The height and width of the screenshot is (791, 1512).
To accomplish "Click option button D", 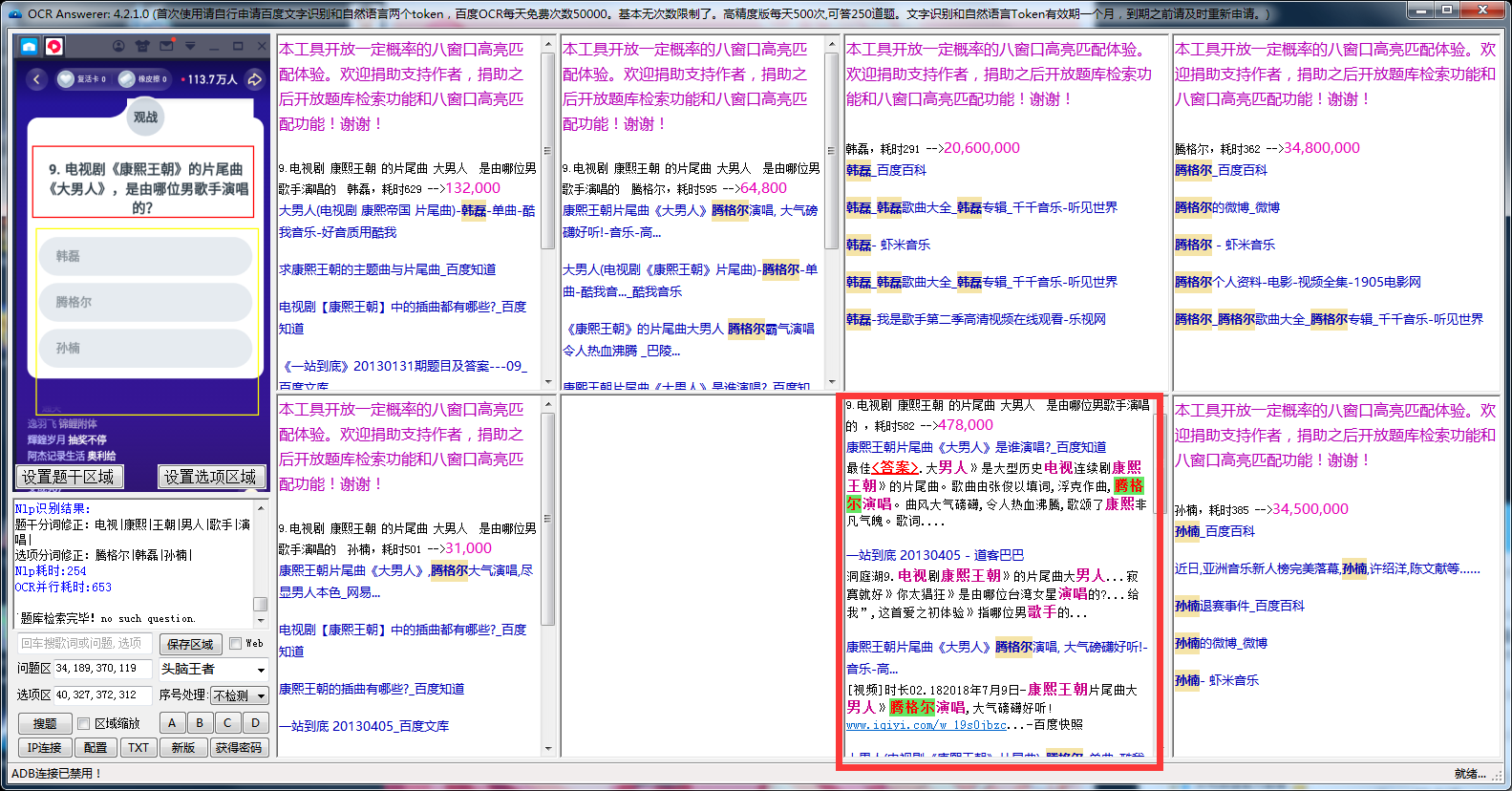I will (255, 723).
